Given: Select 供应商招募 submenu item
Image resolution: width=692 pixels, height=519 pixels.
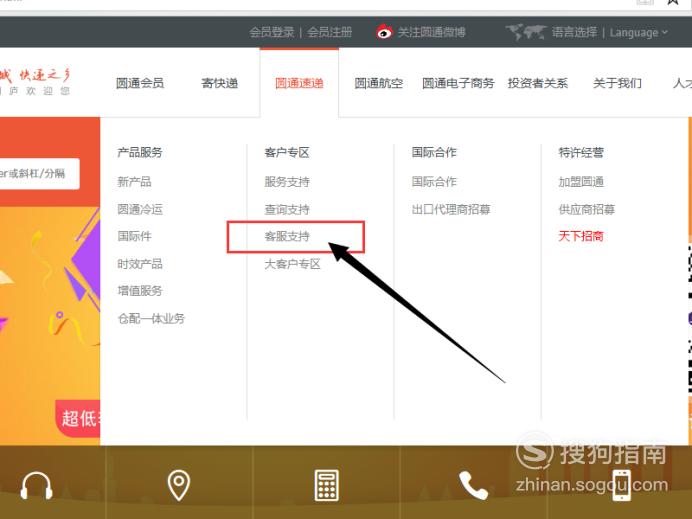Looking at the screenshot, I should (587, 209).
